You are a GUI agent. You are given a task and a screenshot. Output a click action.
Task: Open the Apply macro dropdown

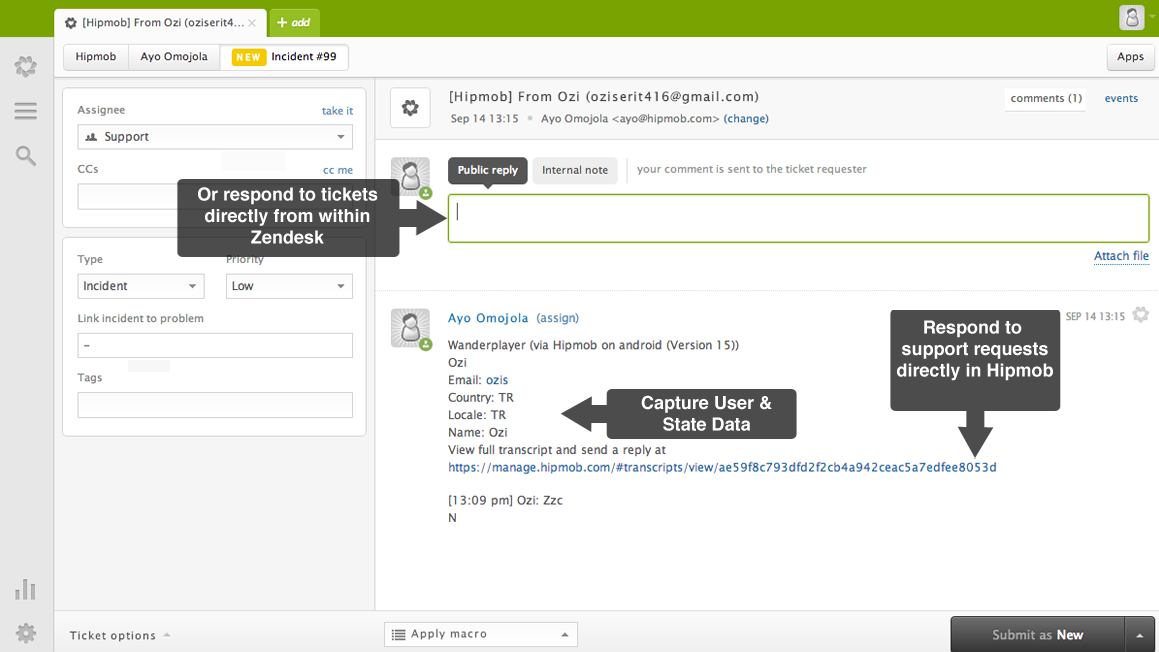pyautogui.click(x=480, y=634)
